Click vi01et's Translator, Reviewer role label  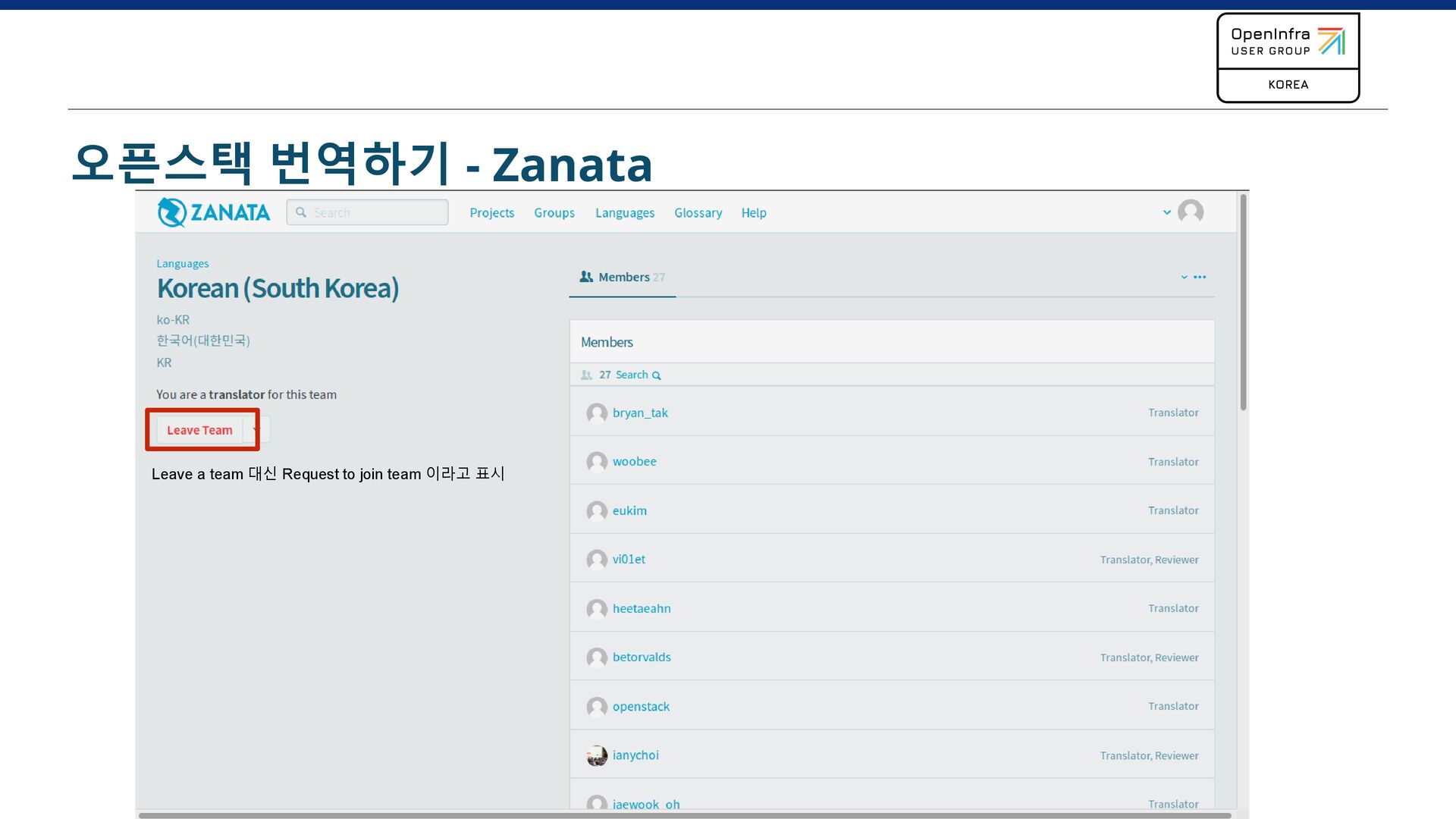pyautogui.click(x=1150, y=560)
